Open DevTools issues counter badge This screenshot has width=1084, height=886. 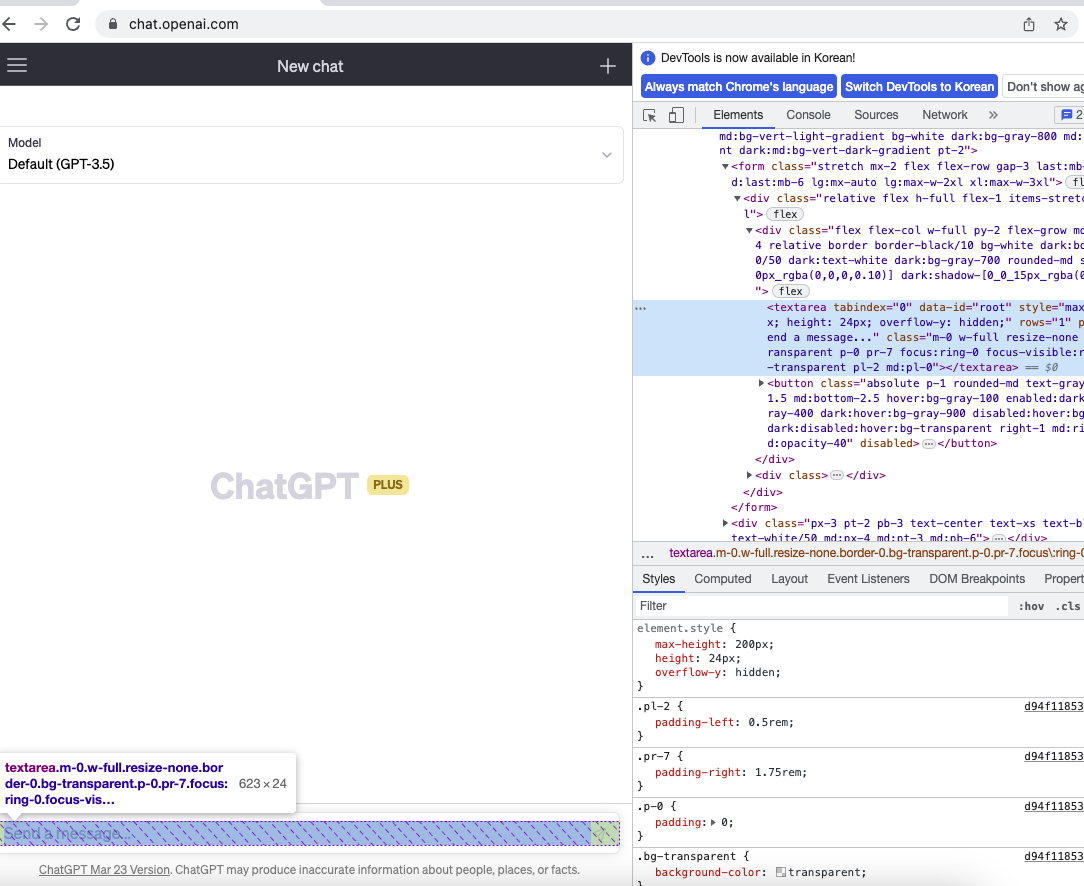[x=1072, y=115]
